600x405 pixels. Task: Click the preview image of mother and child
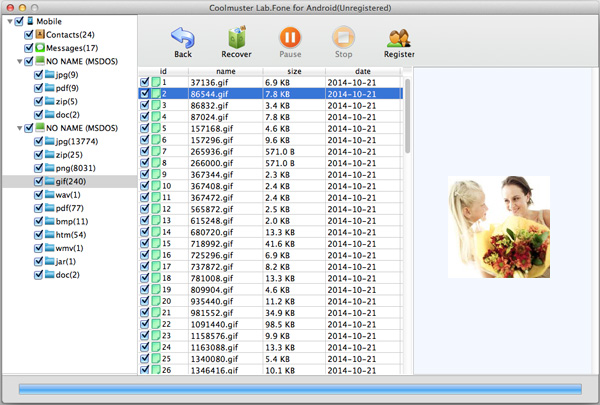[x=499, y=227]
